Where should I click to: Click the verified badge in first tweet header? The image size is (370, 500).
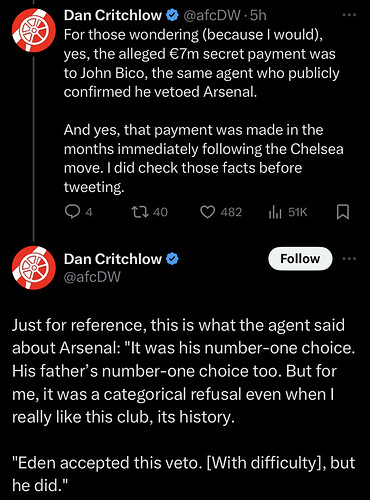pyautogui.click(x=172, y=15)
